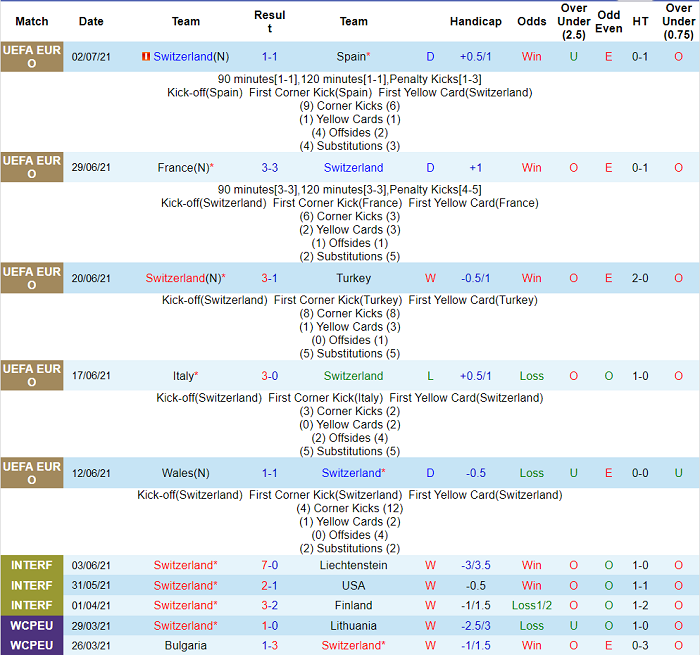Screen dimensions: 700x655
Task: Open the Italy team page link
Action: tap(182, 376)
